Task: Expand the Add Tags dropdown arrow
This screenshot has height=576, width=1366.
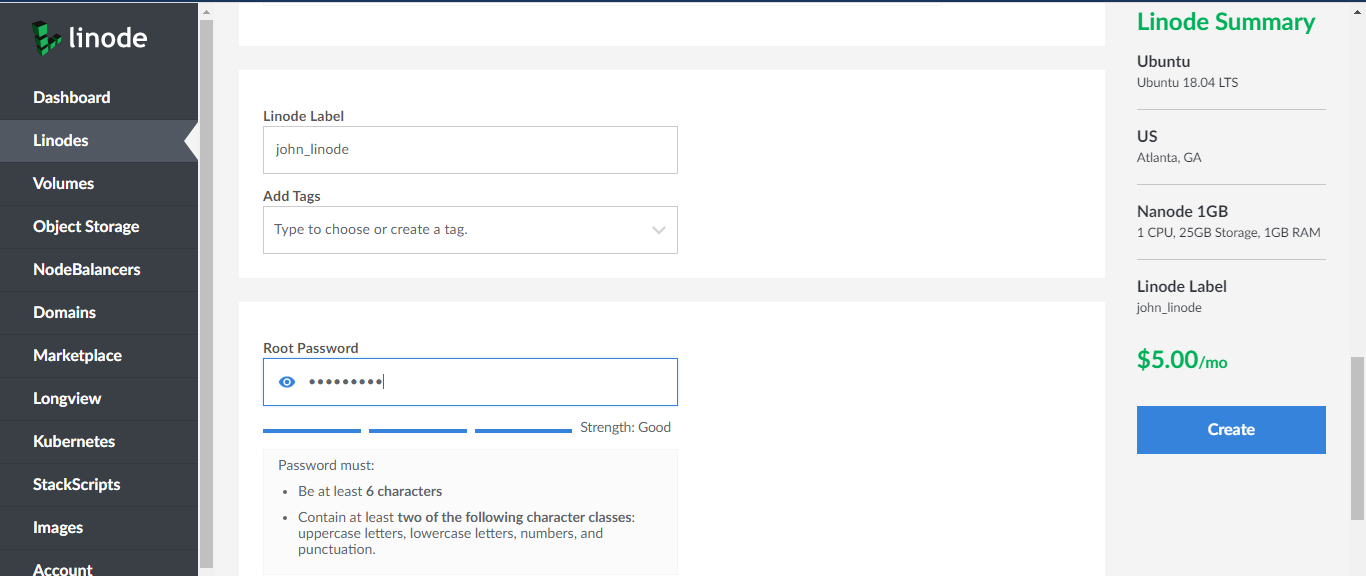Action: coord(658,230)
